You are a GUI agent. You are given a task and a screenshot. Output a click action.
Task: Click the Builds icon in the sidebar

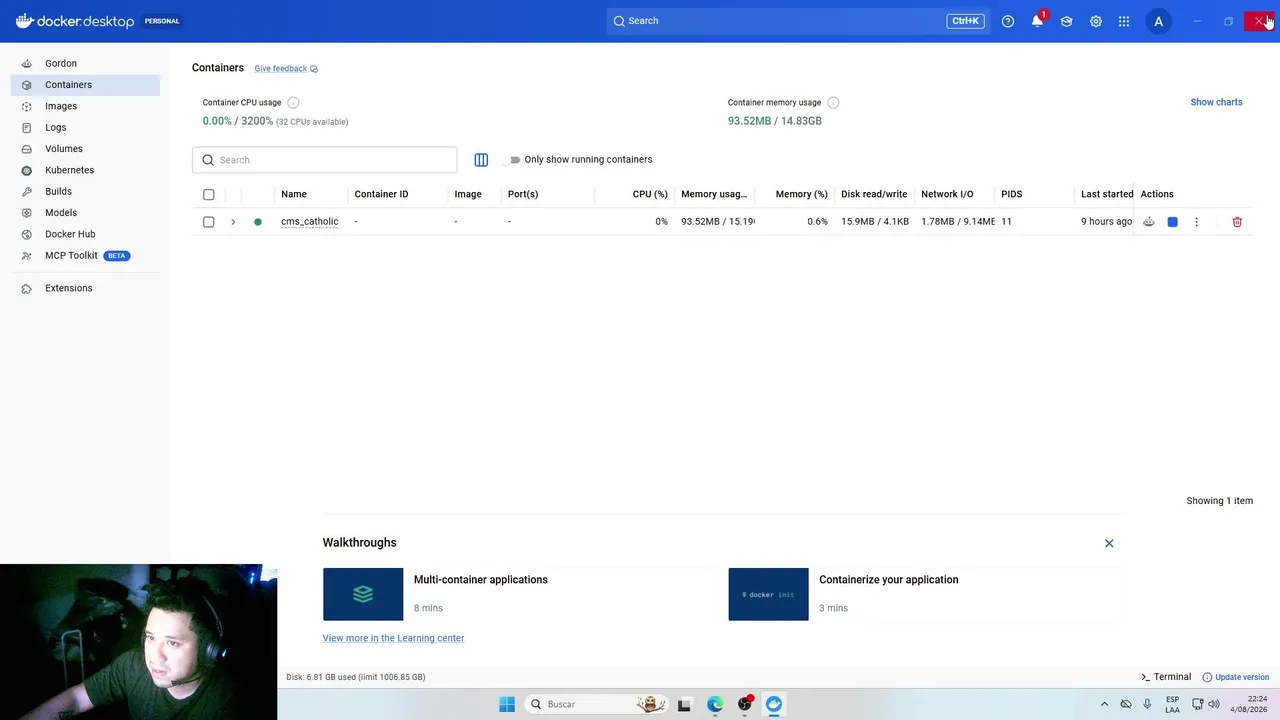click(27, 192)
